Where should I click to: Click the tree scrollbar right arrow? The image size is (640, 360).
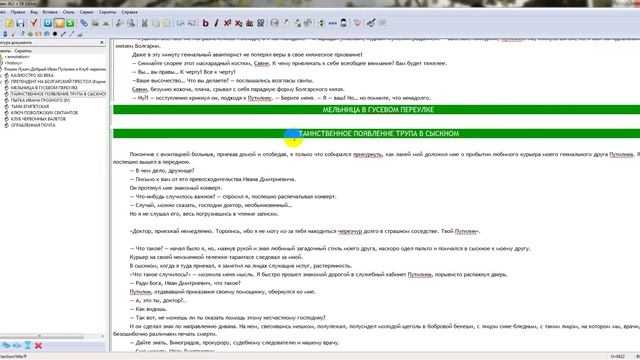coord(102,336)
